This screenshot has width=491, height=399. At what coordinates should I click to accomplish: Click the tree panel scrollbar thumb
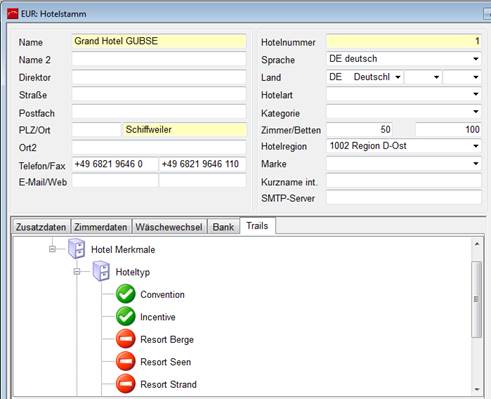click(477, 299)
